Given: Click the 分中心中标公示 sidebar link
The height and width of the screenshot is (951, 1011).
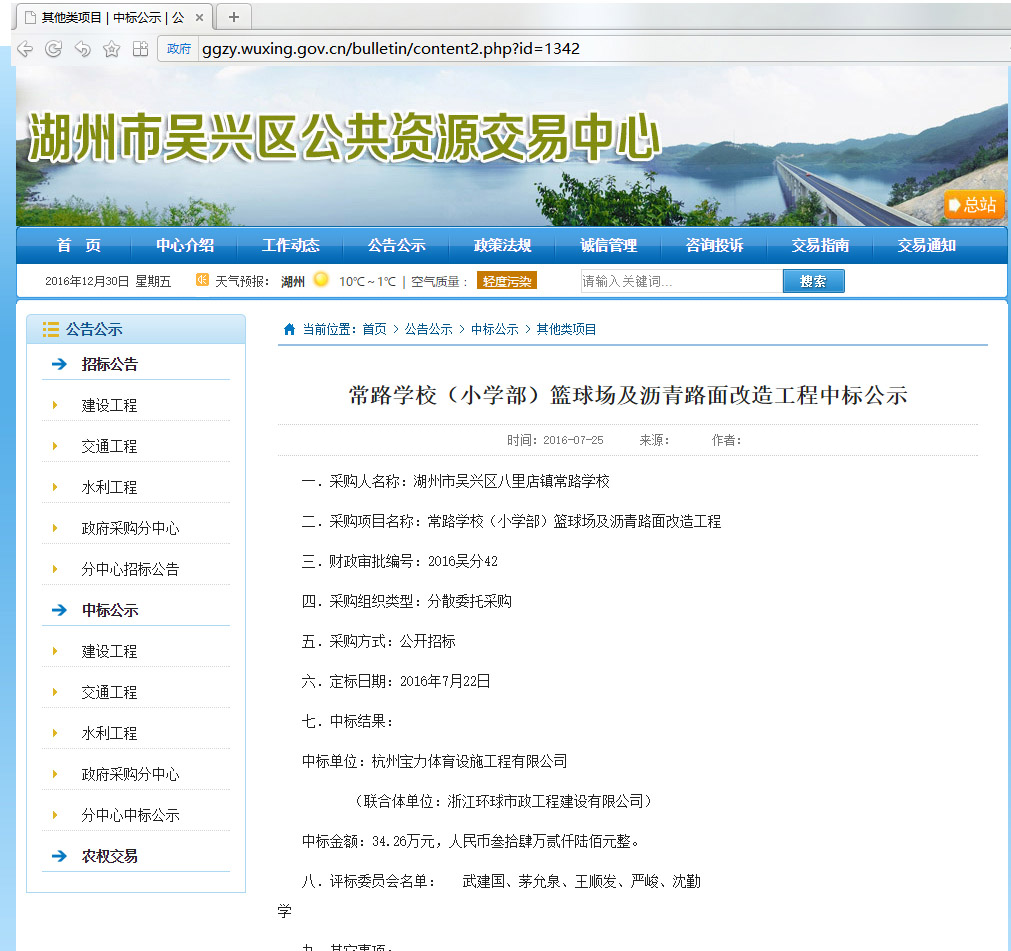Looking at the screenshot, I should click(x=130, y=815).
